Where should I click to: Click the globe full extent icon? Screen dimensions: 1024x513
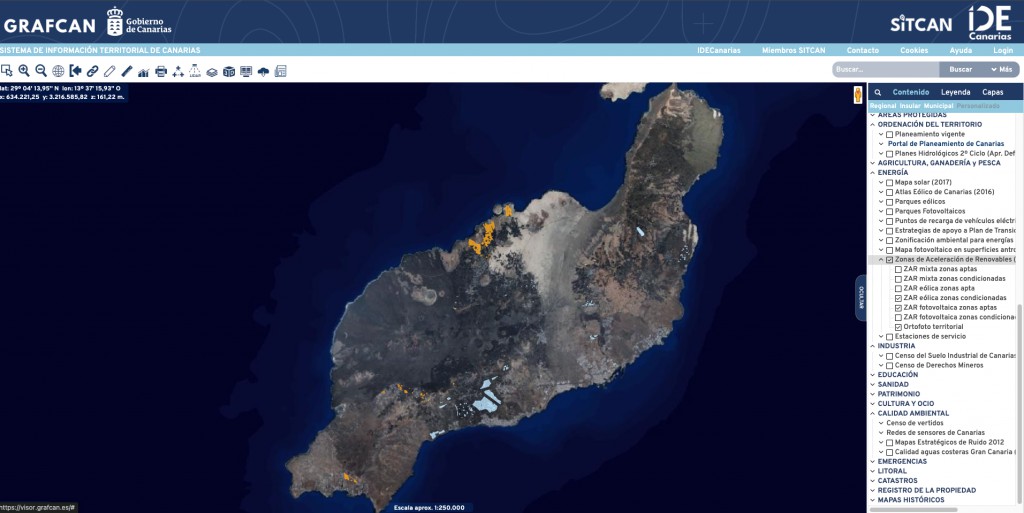tap(58, 71)
